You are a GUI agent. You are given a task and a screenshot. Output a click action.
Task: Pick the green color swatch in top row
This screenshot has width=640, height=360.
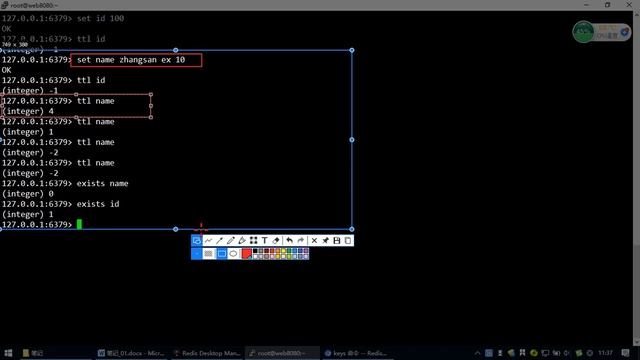[289, 251]
